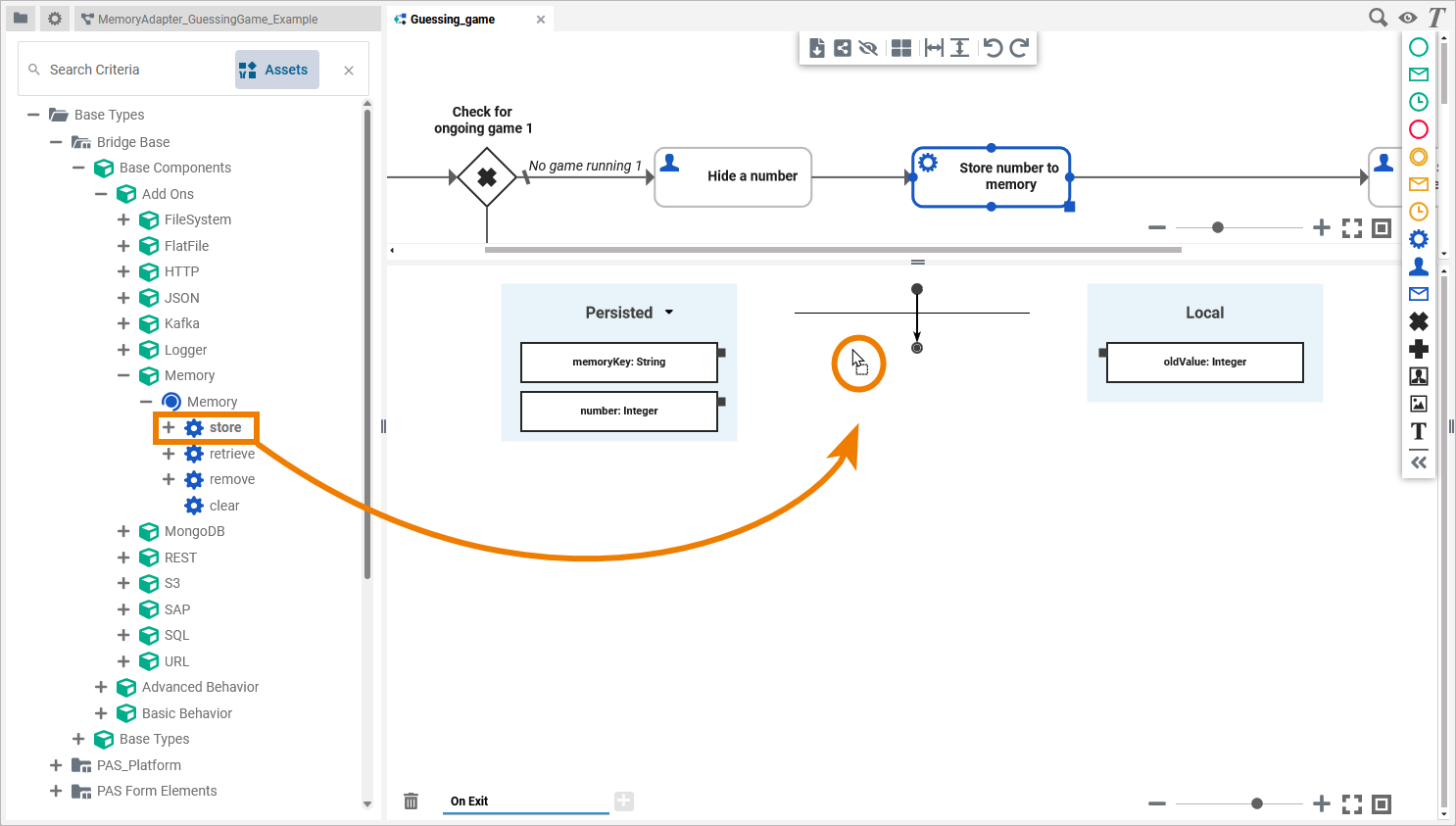Image resolution: width=1456 pixels, height=826 pixels.
Task: Click the undo arrow in the diagram toolbar
Action: (x=993, y=48)
